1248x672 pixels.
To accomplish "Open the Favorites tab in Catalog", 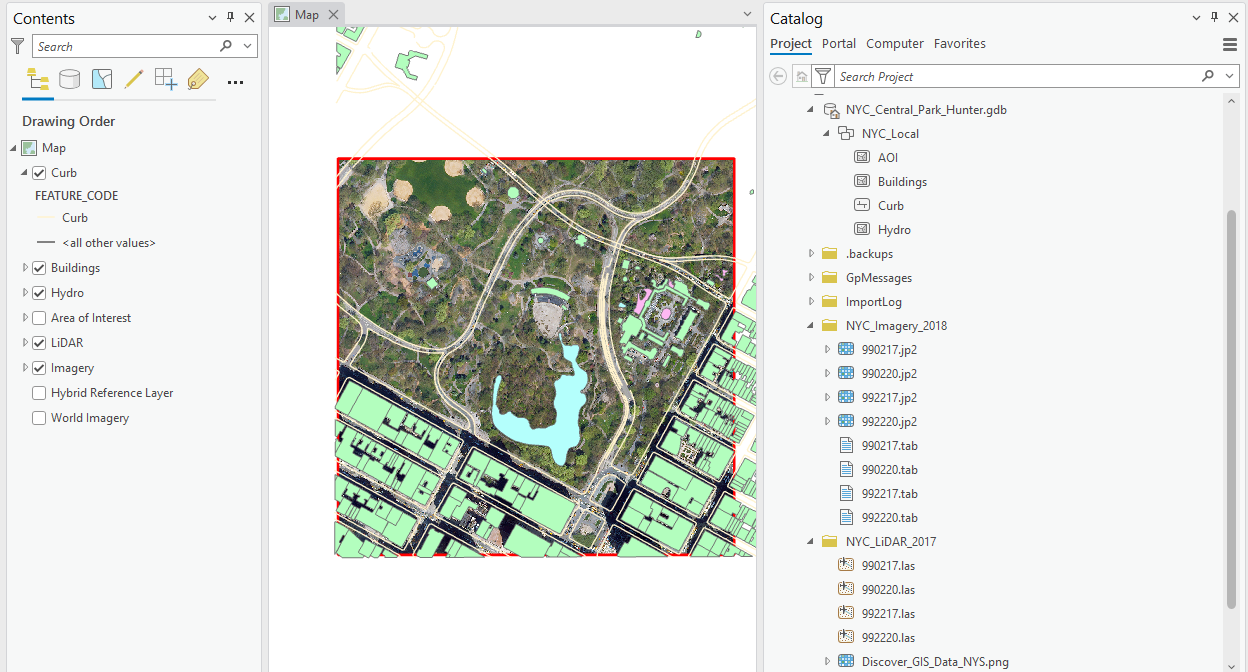I will click(x=959, y=44).
